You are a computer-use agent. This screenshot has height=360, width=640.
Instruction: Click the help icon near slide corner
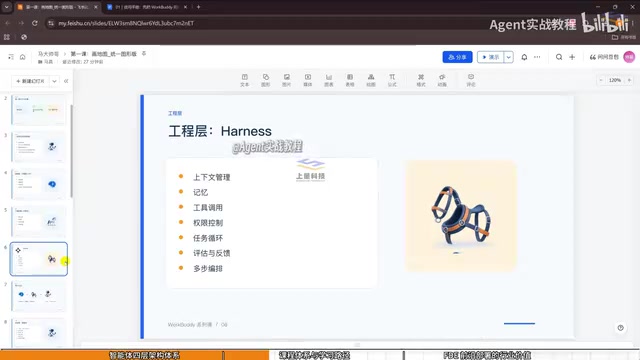620,328
